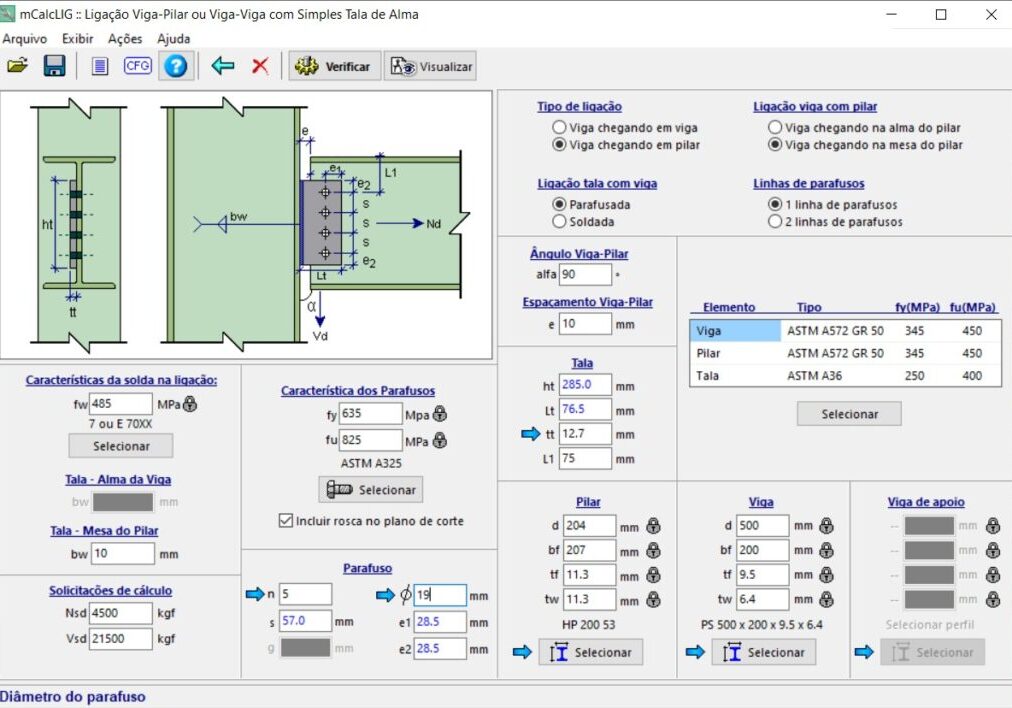Open the Arquivo menu

pos(25,39)
